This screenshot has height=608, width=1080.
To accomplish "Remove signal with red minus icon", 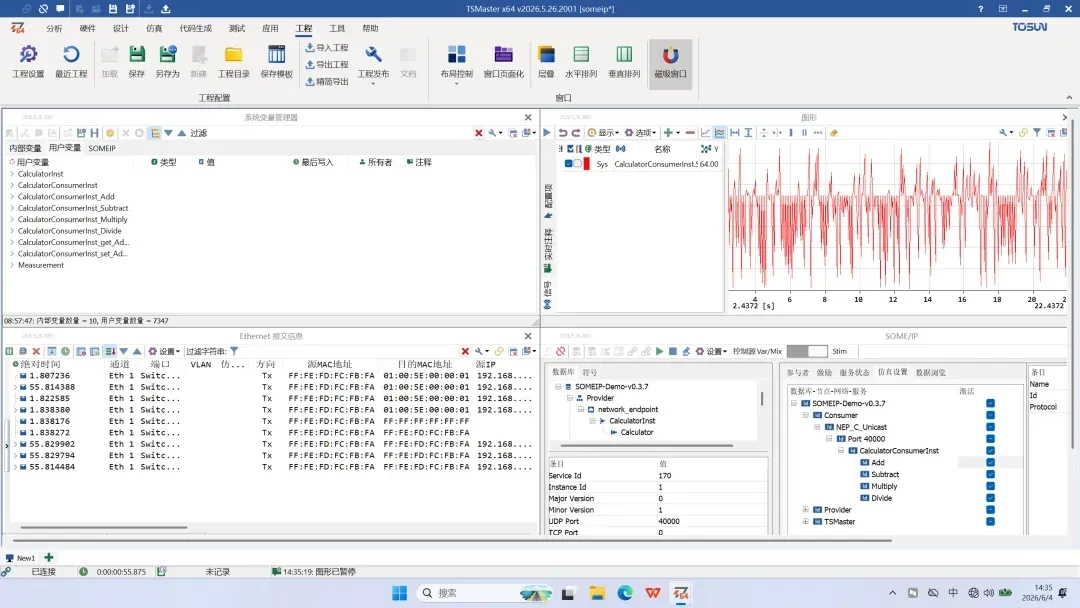I will [x=689, y=133].
